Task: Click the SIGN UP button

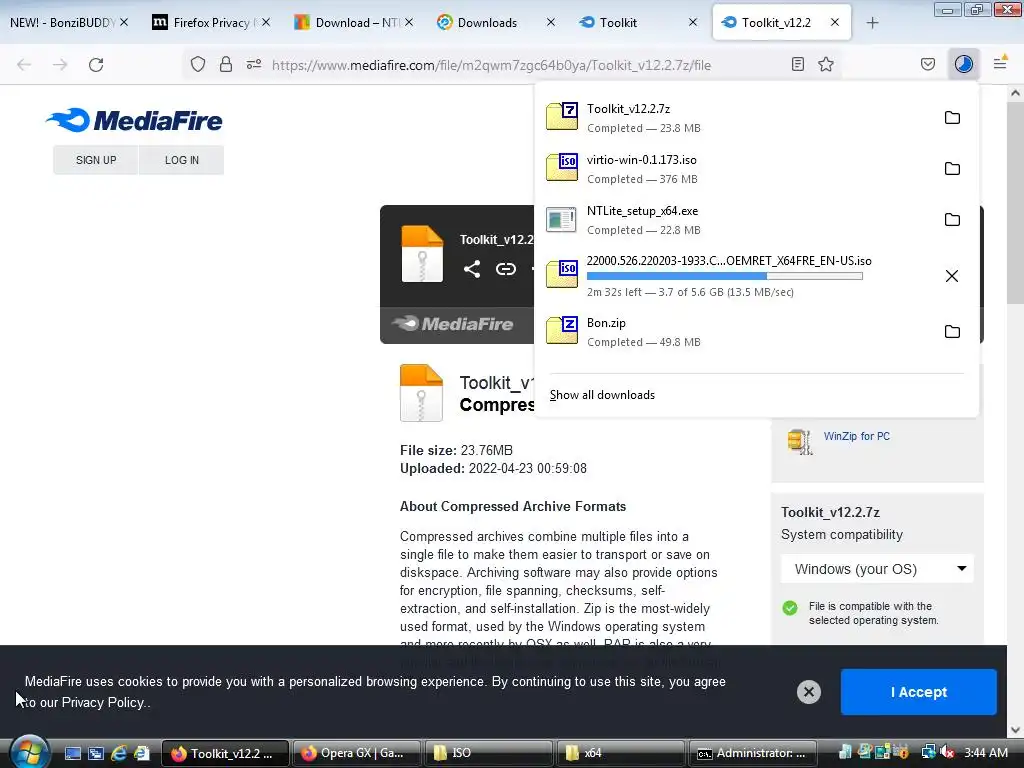Action: [x=96, y=160]
